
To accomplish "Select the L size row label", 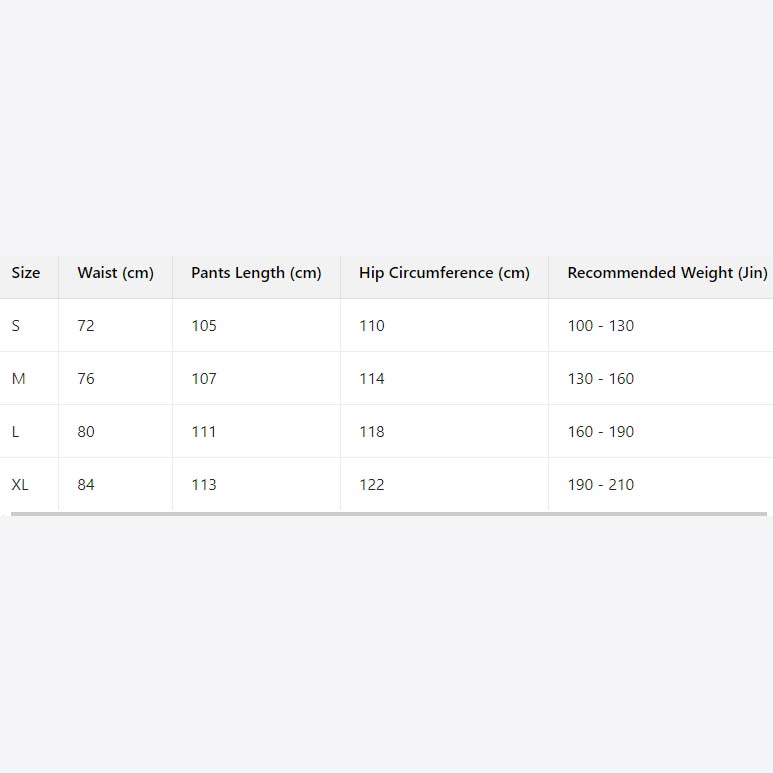I will (16, 432).
